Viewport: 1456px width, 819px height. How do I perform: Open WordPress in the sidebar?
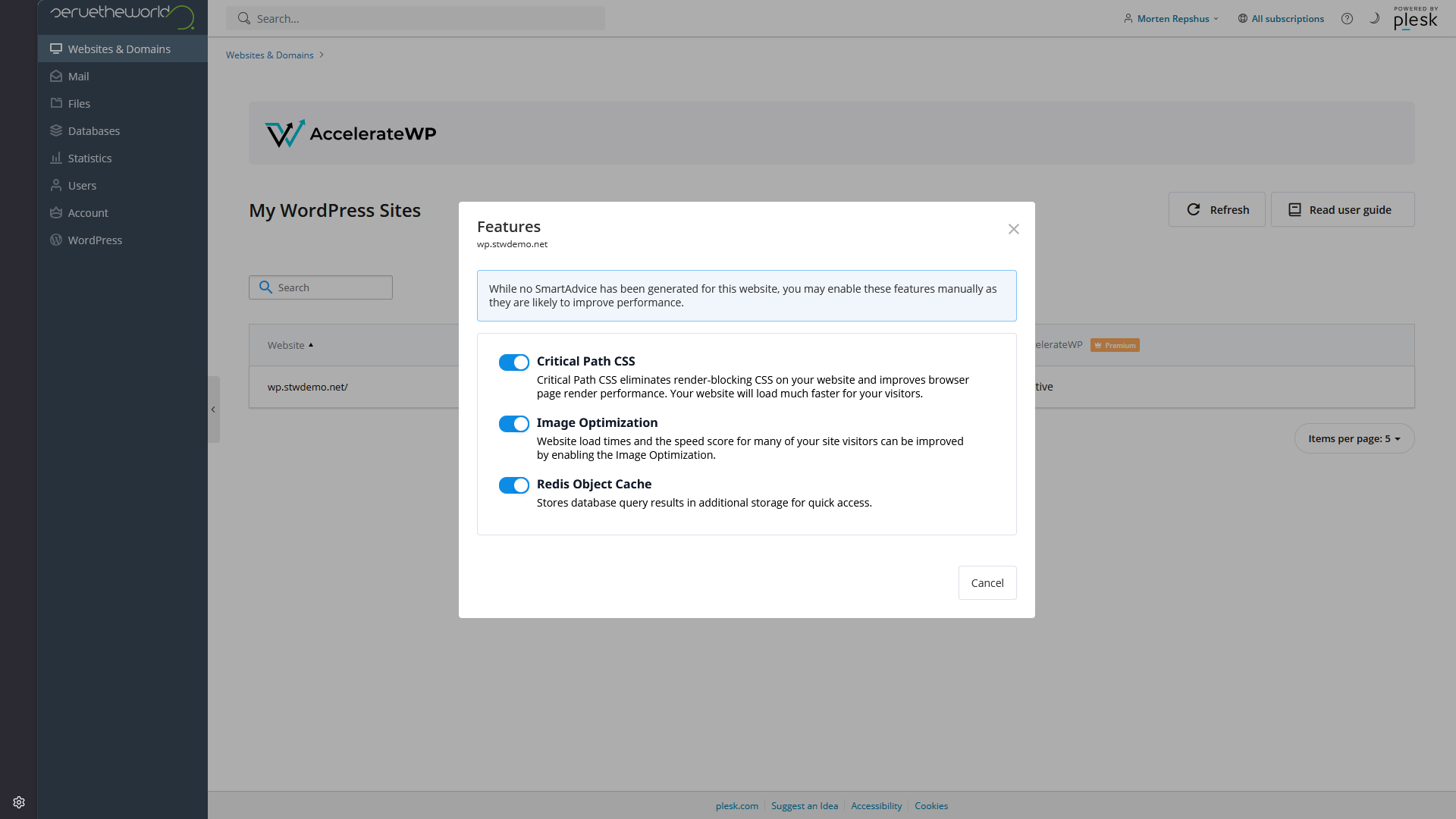[x=123, y=240]
